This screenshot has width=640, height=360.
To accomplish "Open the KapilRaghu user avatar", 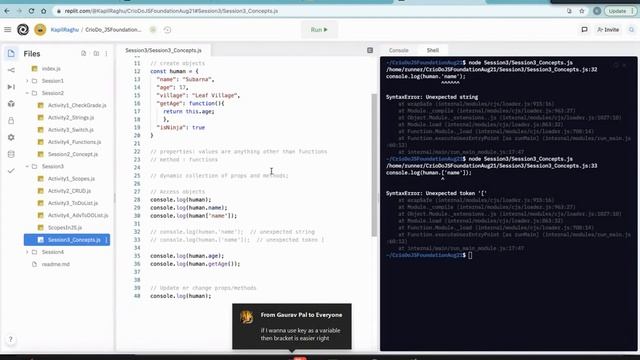I will (40, 29).
